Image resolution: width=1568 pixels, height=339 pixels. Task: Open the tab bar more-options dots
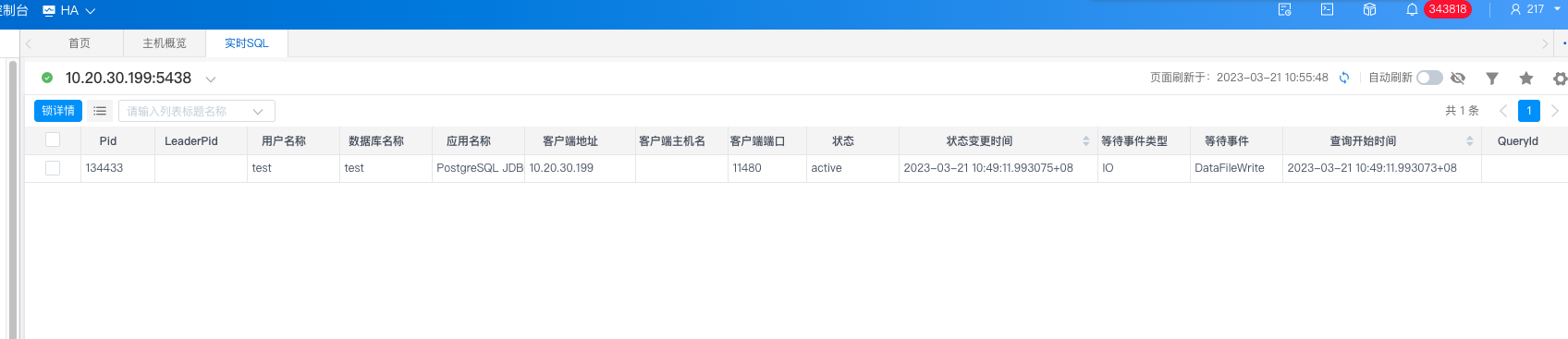(1563, 43)
